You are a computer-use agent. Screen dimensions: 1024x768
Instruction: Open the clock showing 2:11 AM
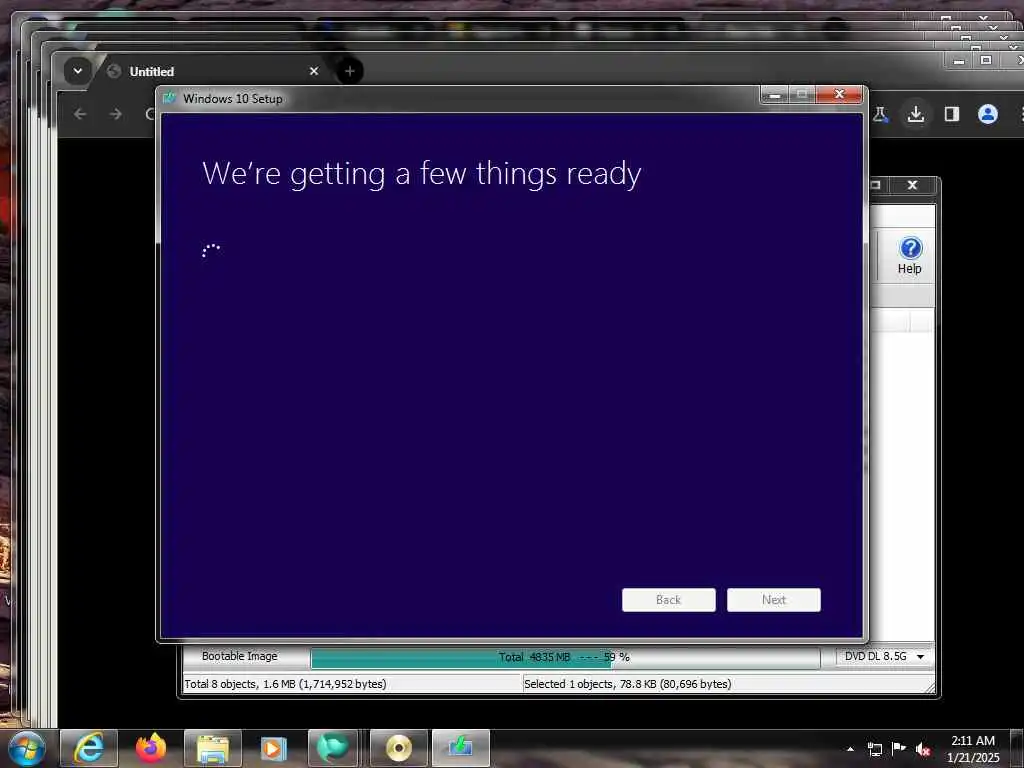973,749
